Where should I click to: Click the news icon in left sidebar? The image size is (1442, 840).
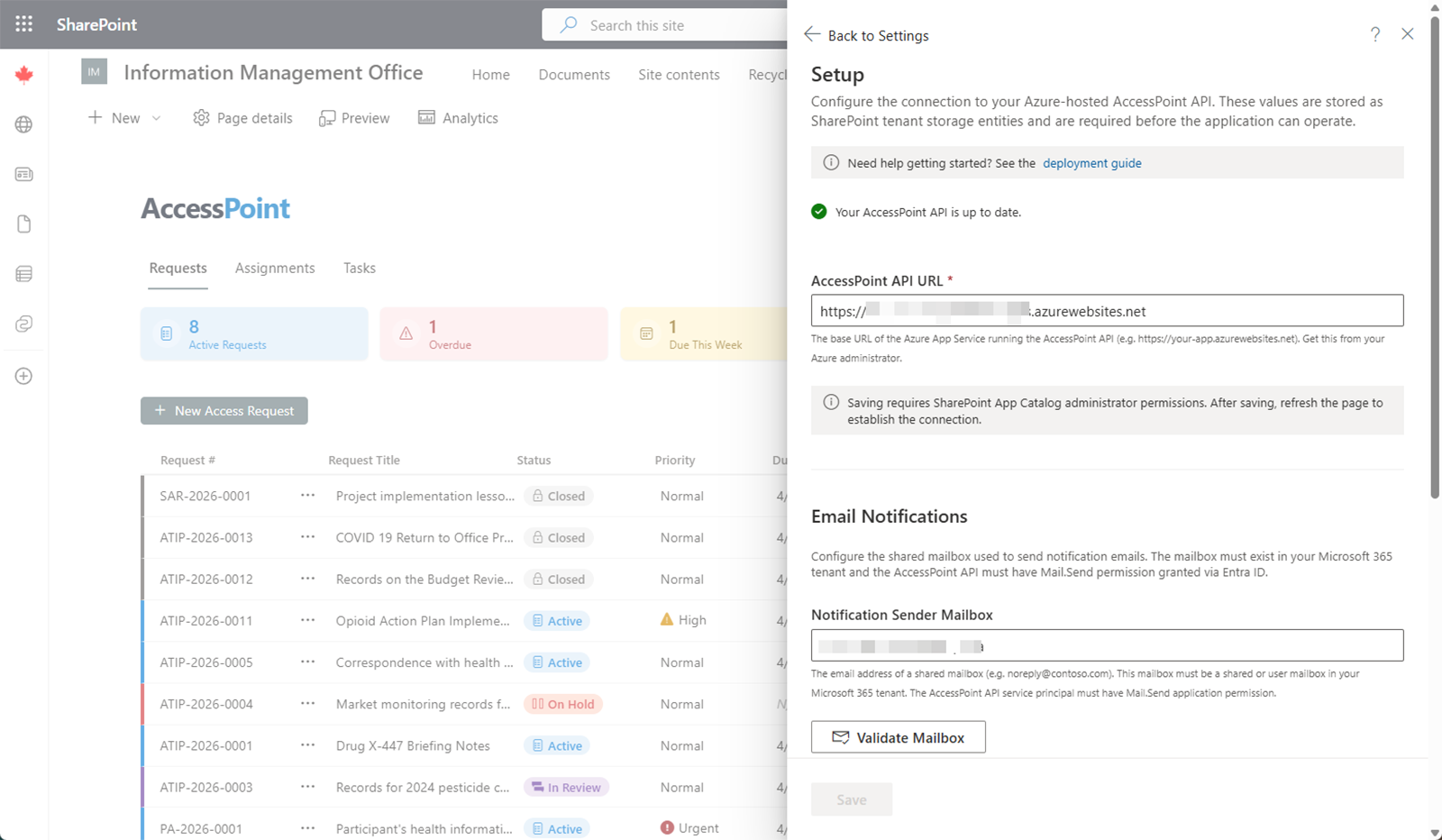point(24,174)
